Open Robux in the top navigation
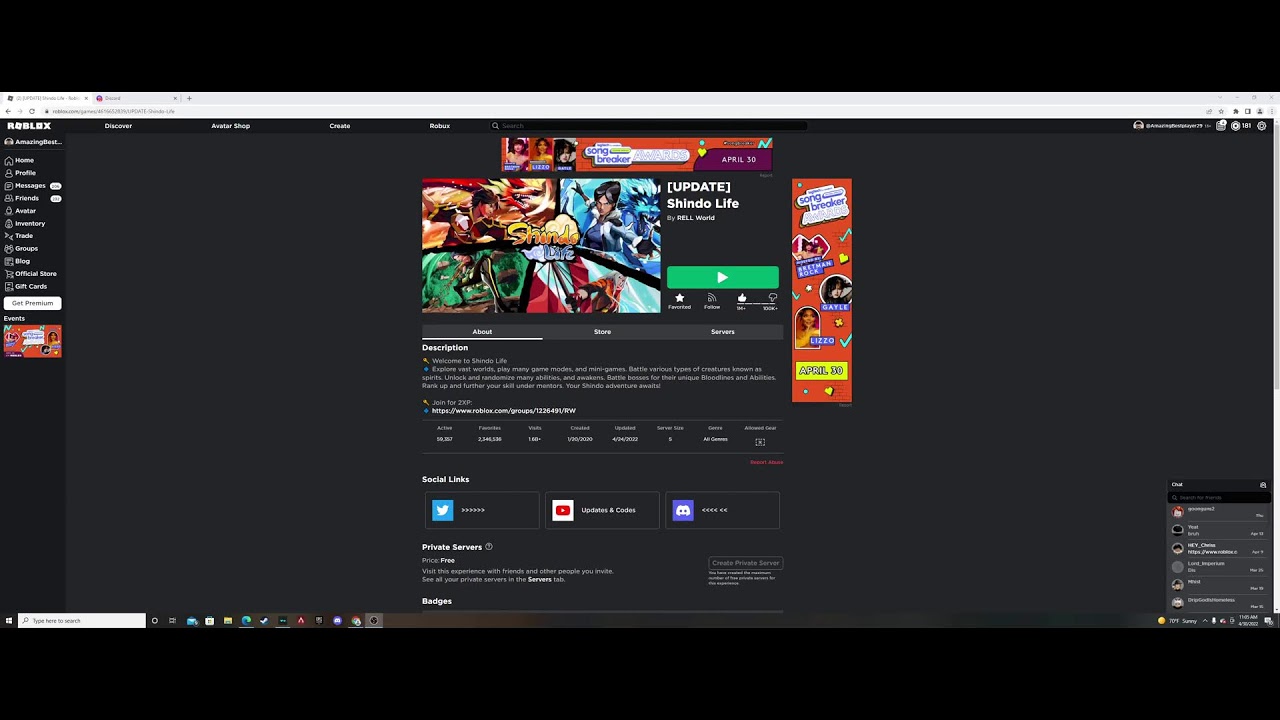This screenshot has height=720, width=1280. pyautogui.click(x=440, y=126)
